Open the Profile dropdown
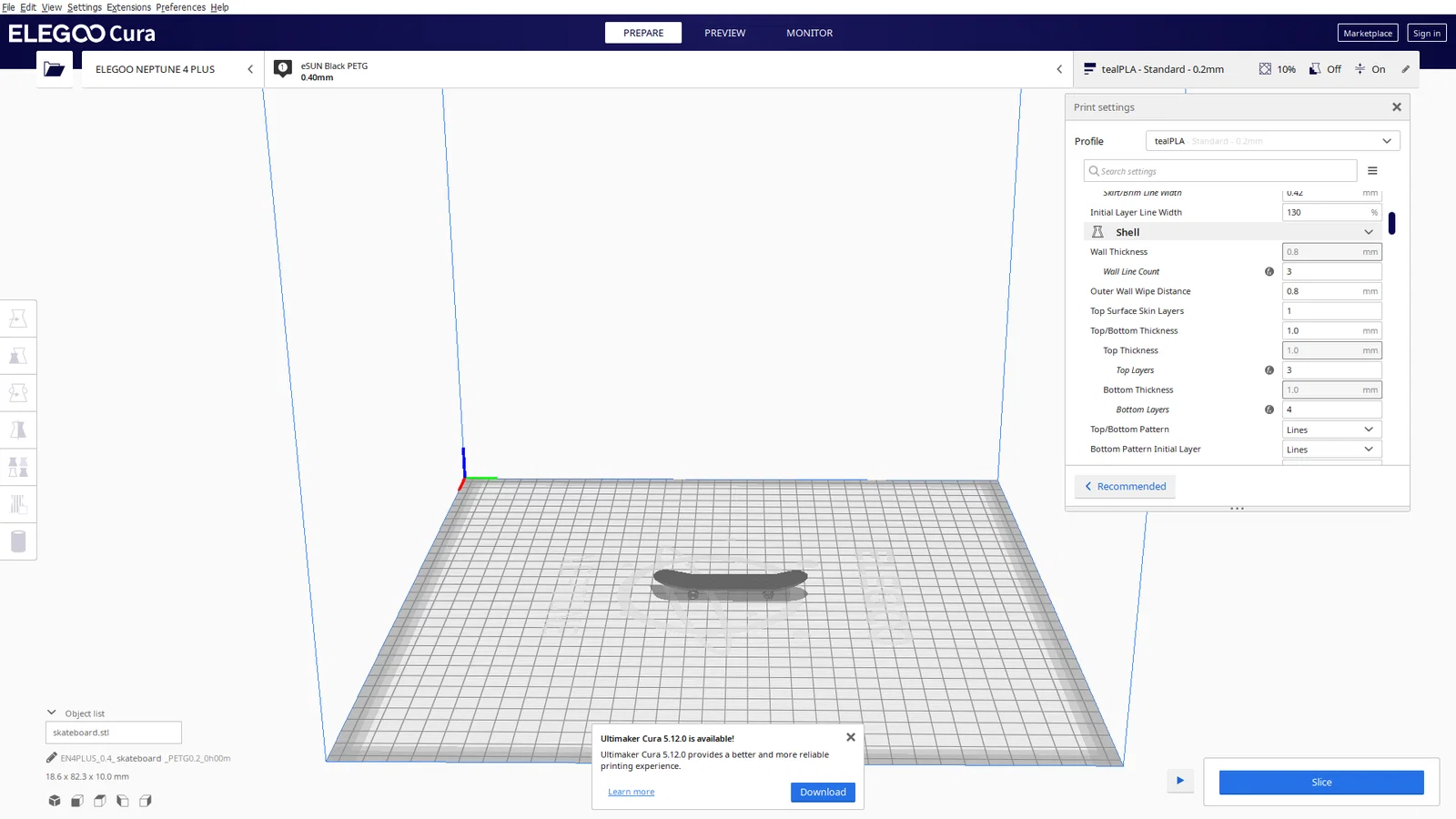The width and height of the screenshot is (1456, 819). [1272, 141]
